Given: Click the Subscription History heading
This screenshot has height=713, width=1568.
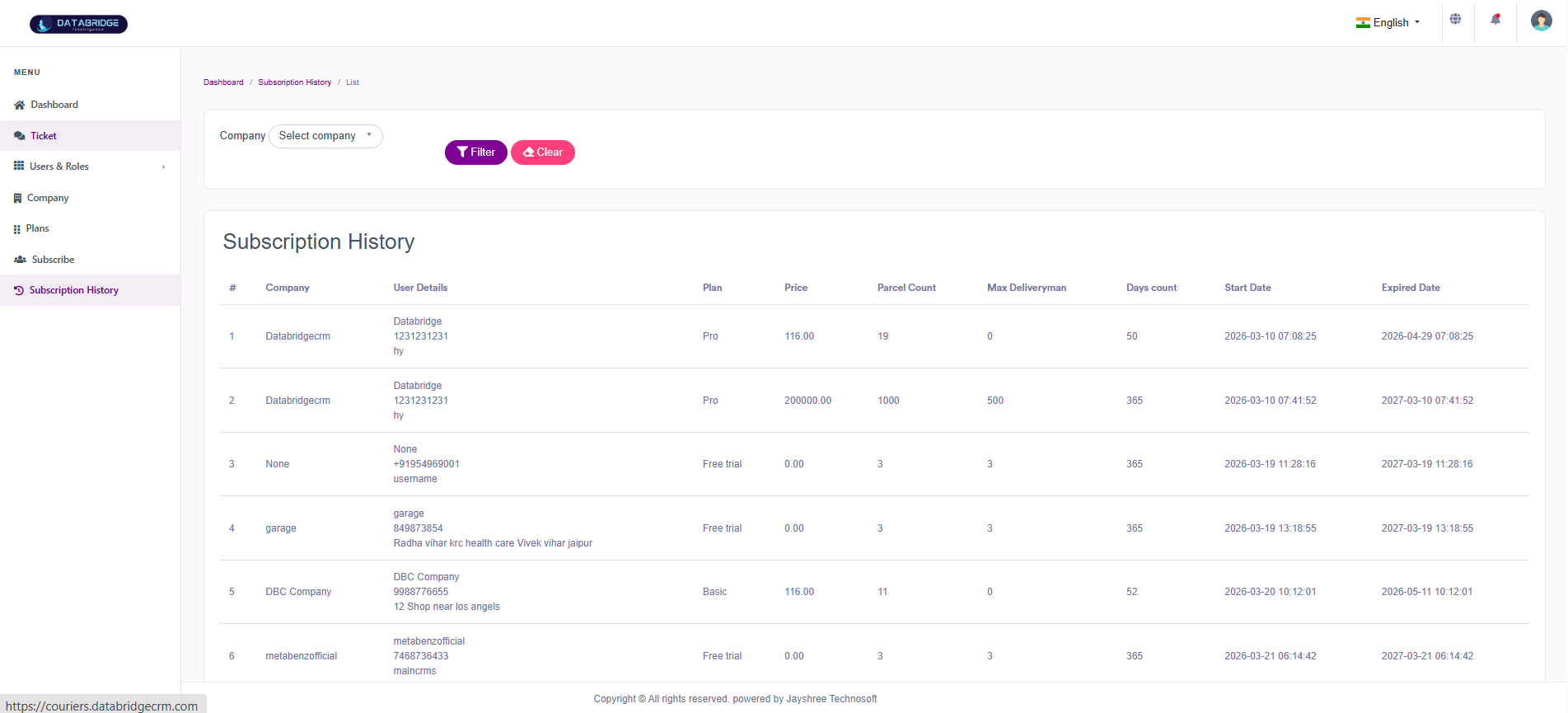Looking at the screenshot, I should point(319,242).
